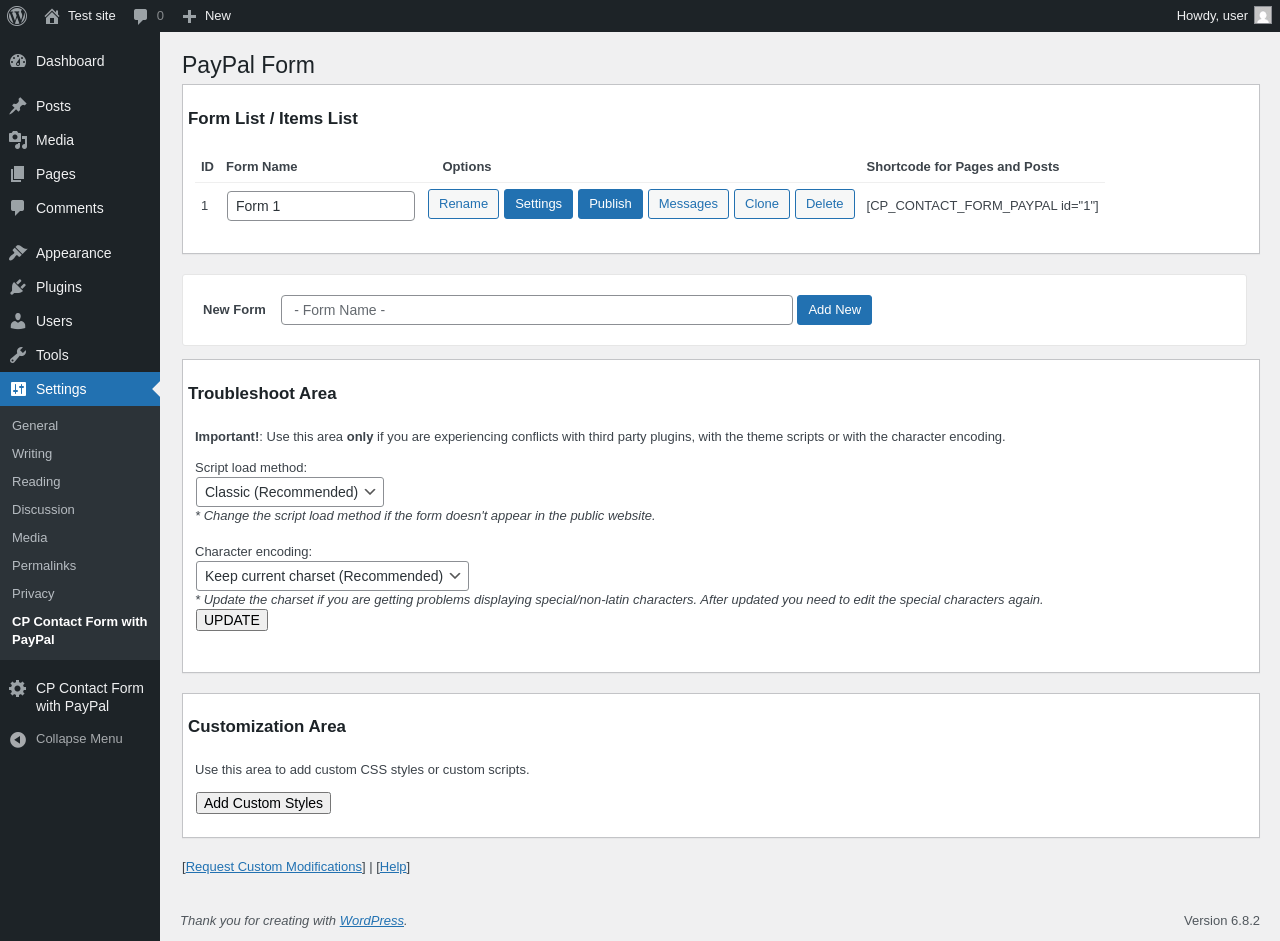The height and width of the screenshot is (941, 1280).
Task: Open Discussion settings submenu
Action: (x=43, y=510)
